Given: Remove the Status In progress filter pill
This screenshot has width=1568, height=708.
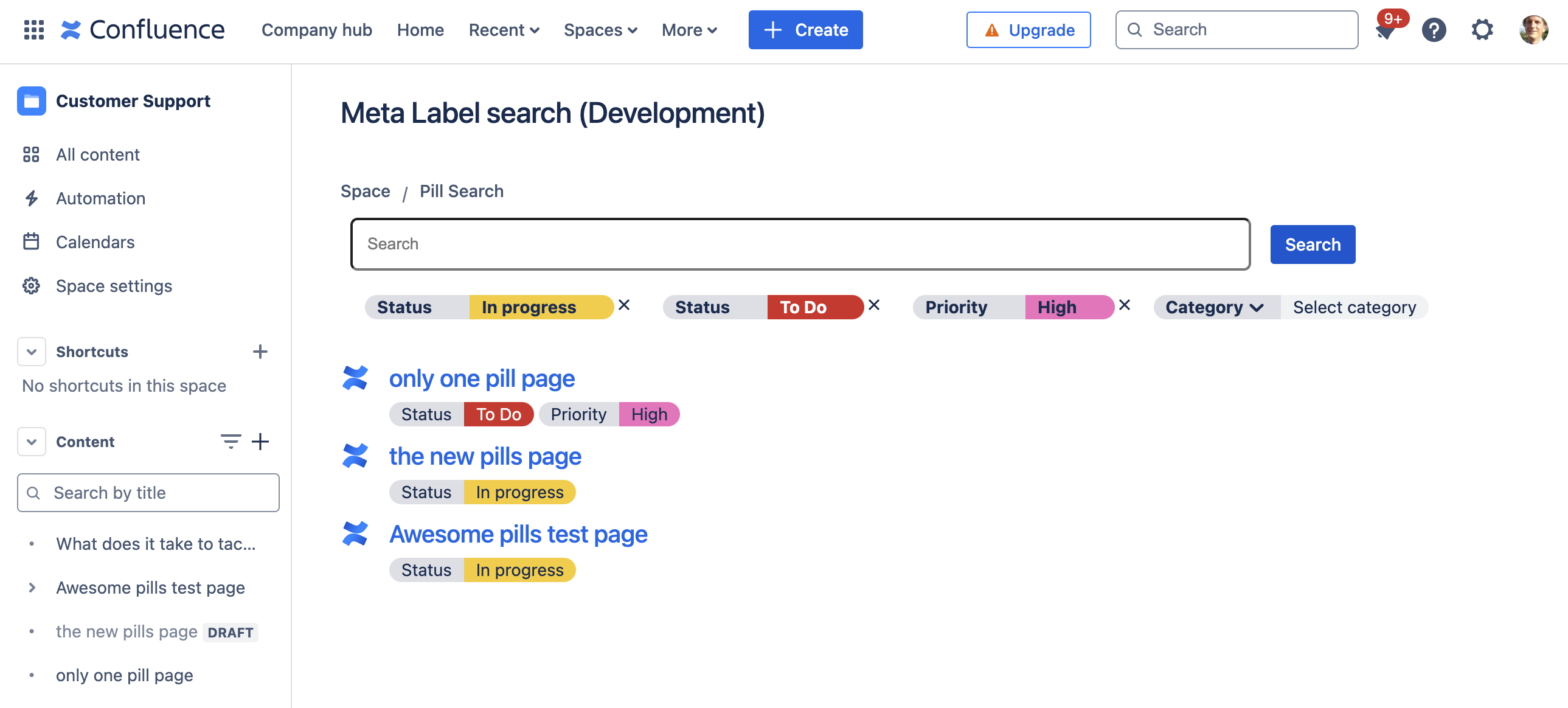Looking at the screenshot, I should click(x=624, y=305).
